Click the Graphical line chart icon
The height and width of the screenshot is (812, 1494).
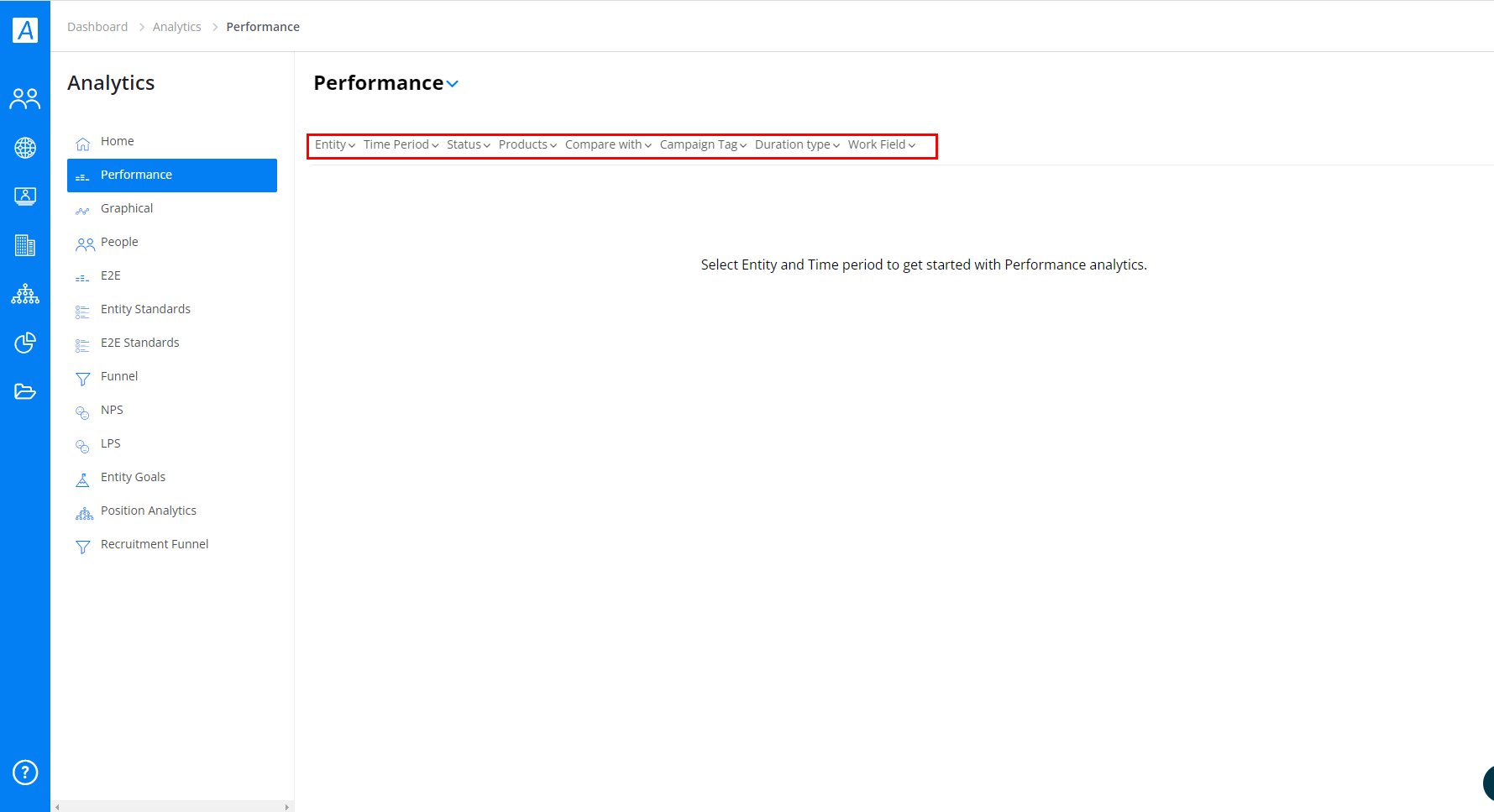[82, 211]
